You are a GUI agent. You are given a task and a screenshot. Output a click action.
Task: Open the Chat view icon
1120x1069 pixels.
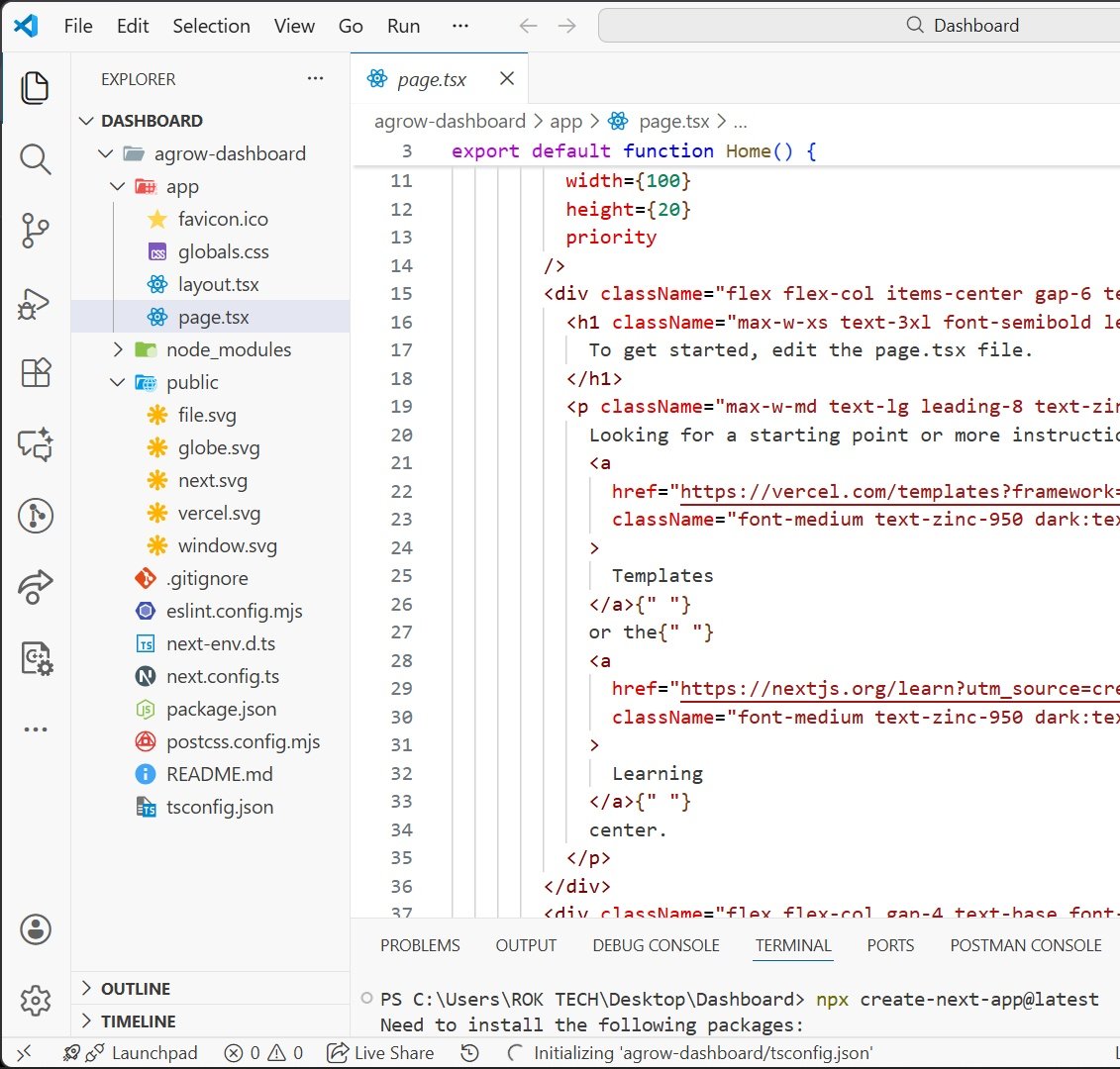[x=35, y=444]
